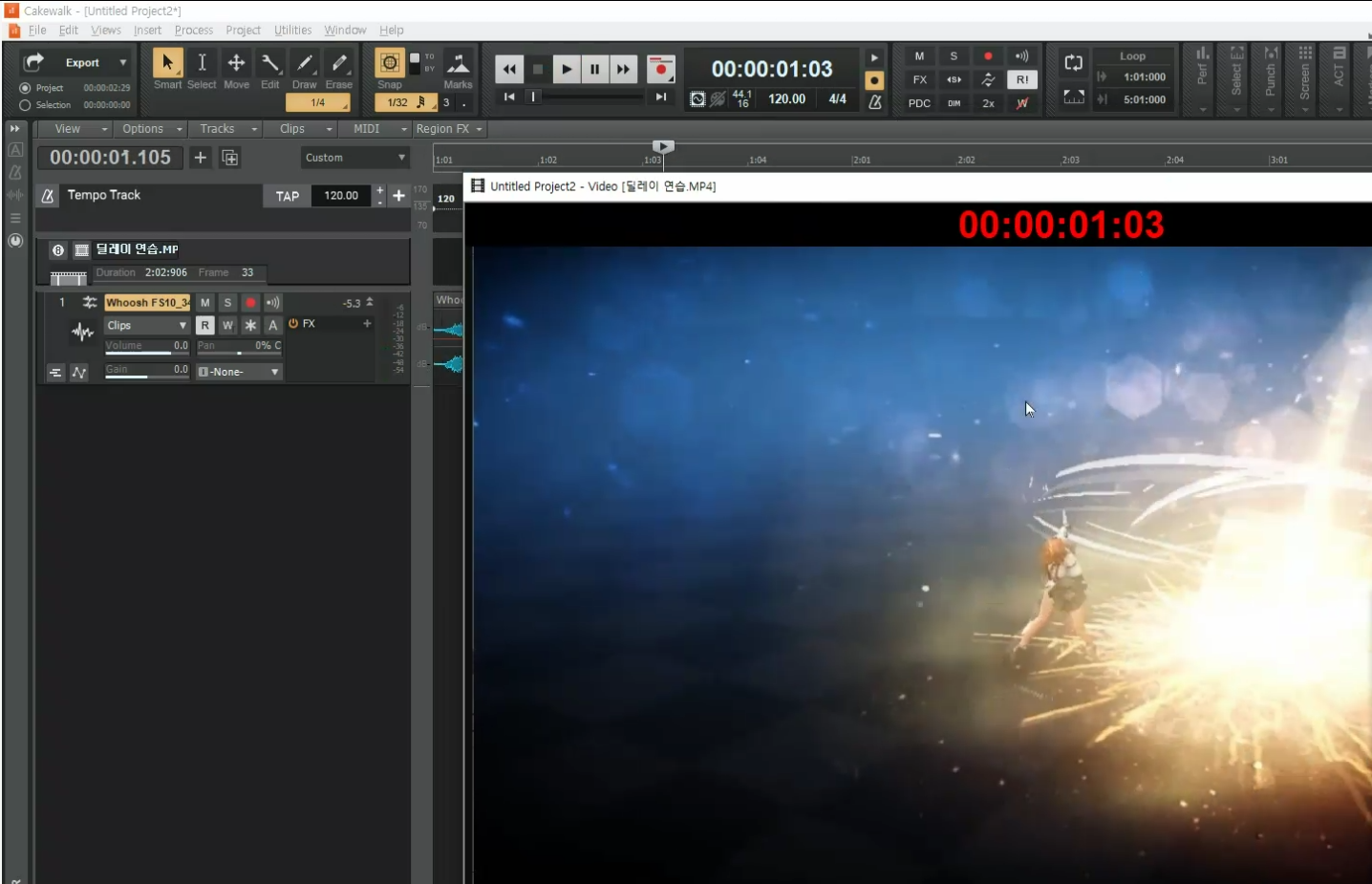The width and height of the screenshot is (1372, 884).
Task: Click the R! automation read button
Action: click(1022, 80)
